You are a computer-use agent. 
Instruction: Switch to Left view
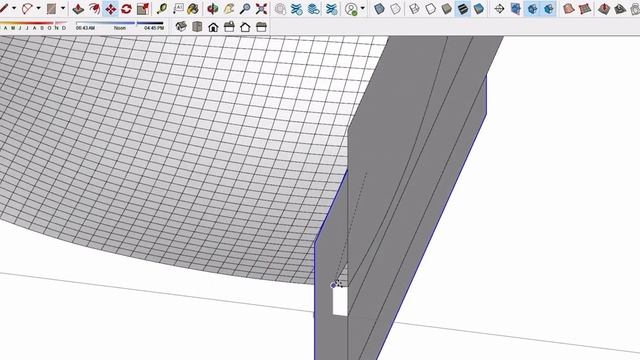click(261, 27)
